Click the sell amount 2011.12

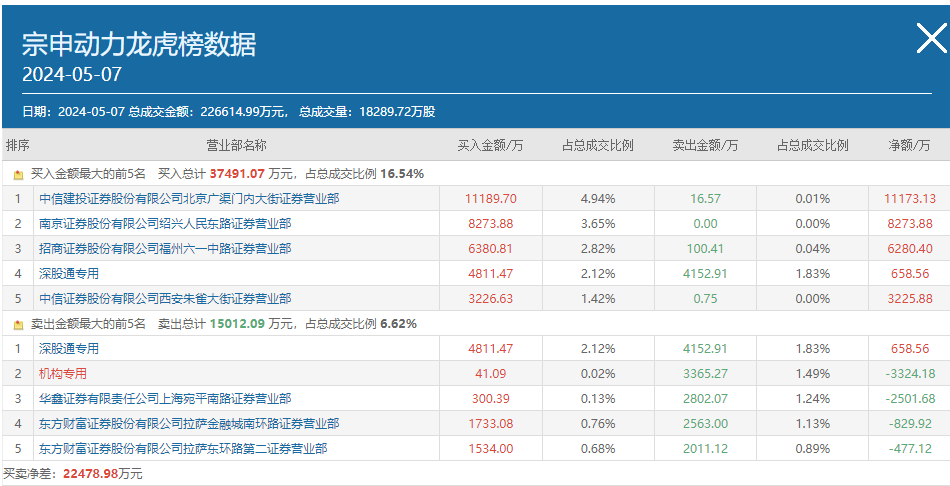[705, 449]
